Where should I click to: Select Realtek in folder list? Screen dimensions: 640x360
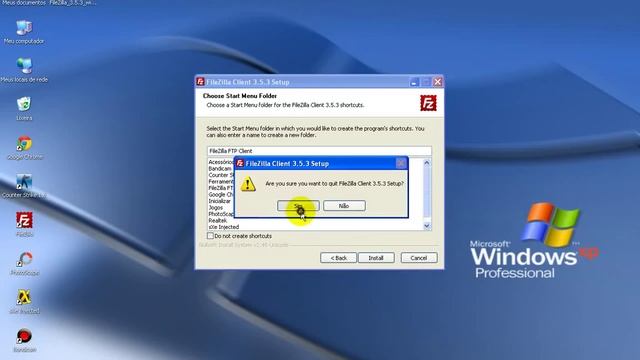pos(218,220)
